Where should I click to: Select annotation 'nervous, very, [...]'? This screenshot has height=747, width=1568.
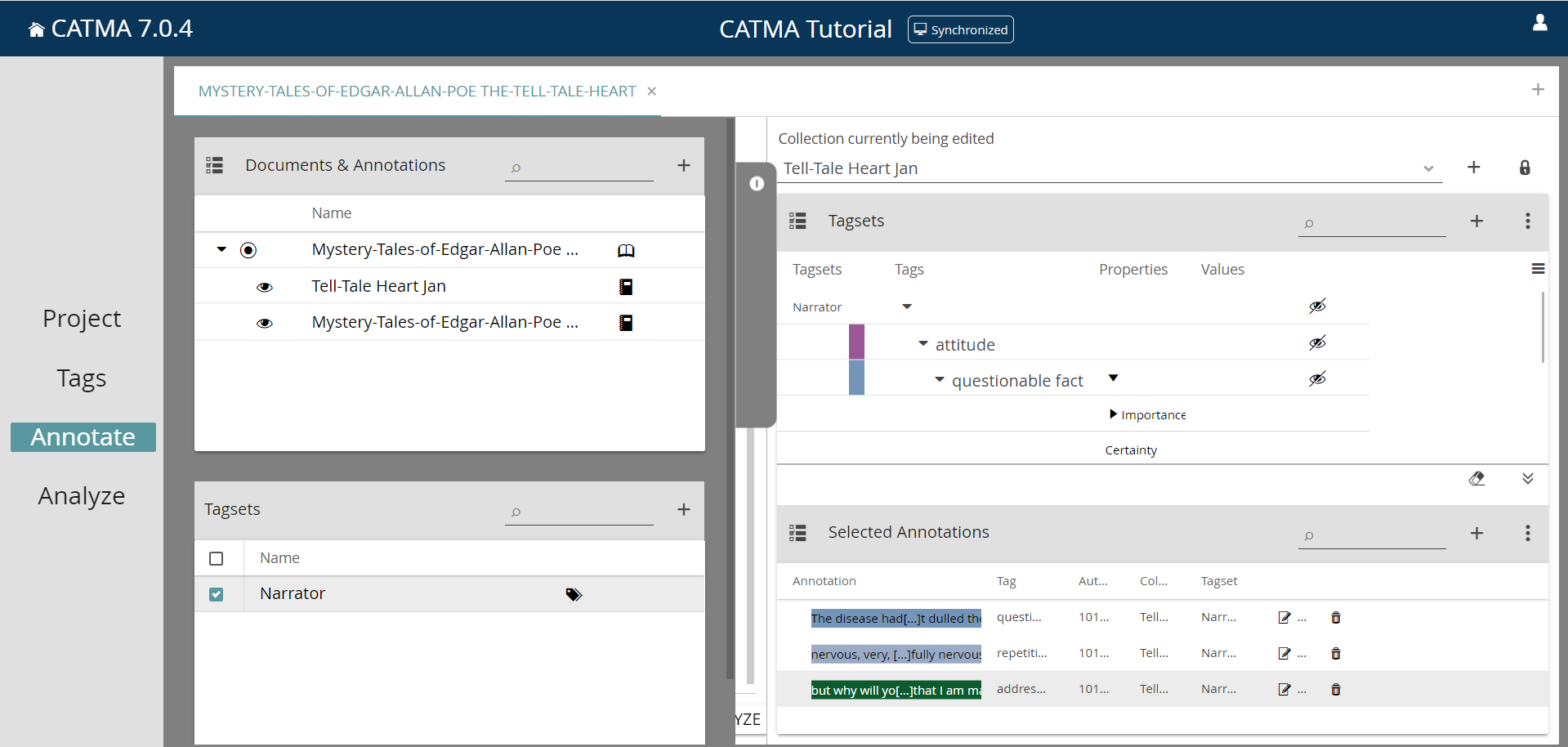[896, 655]
